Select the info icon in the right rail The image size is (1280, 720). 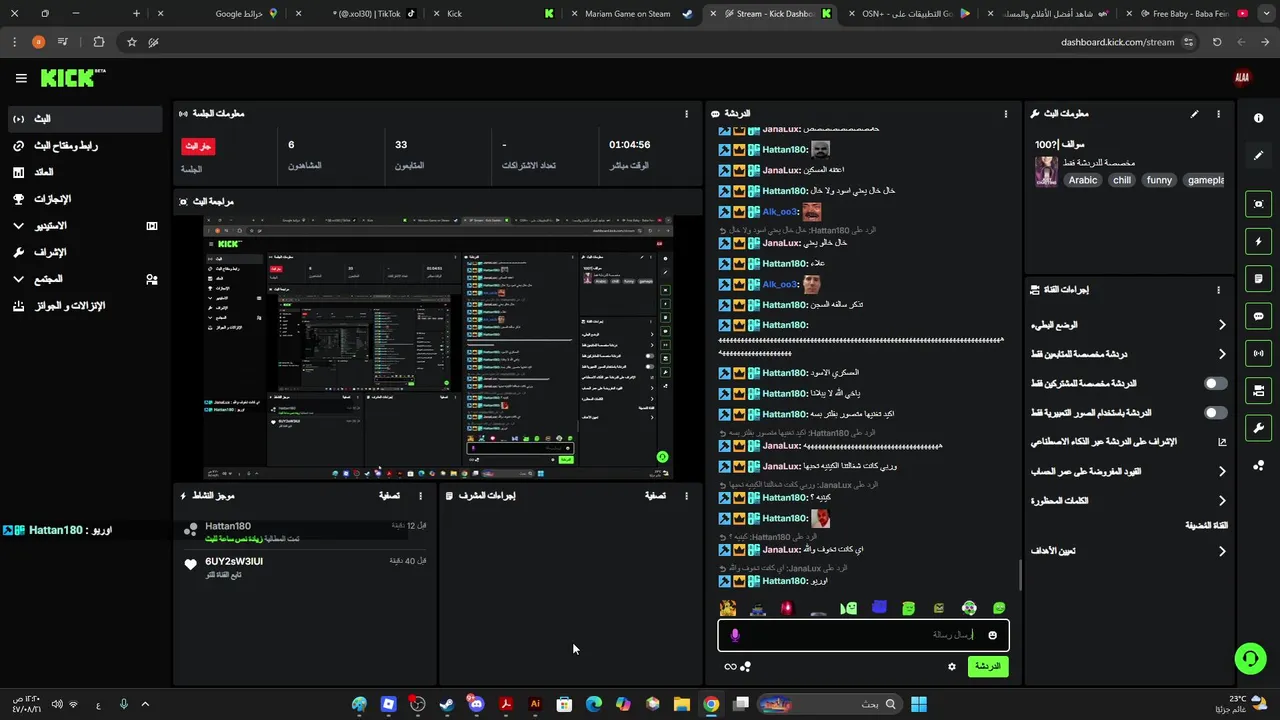[1258, 118]
